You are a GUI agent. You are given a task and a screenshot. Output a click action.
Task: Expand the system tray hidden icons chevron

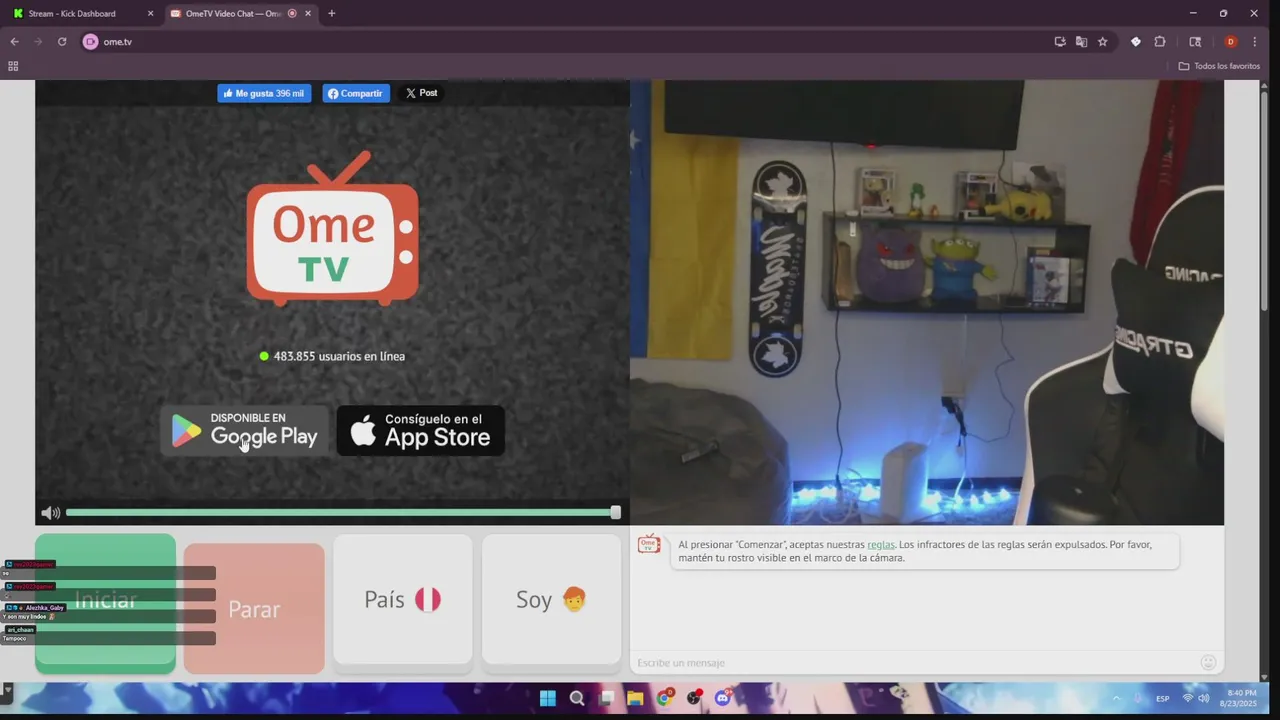point(1116,698)
